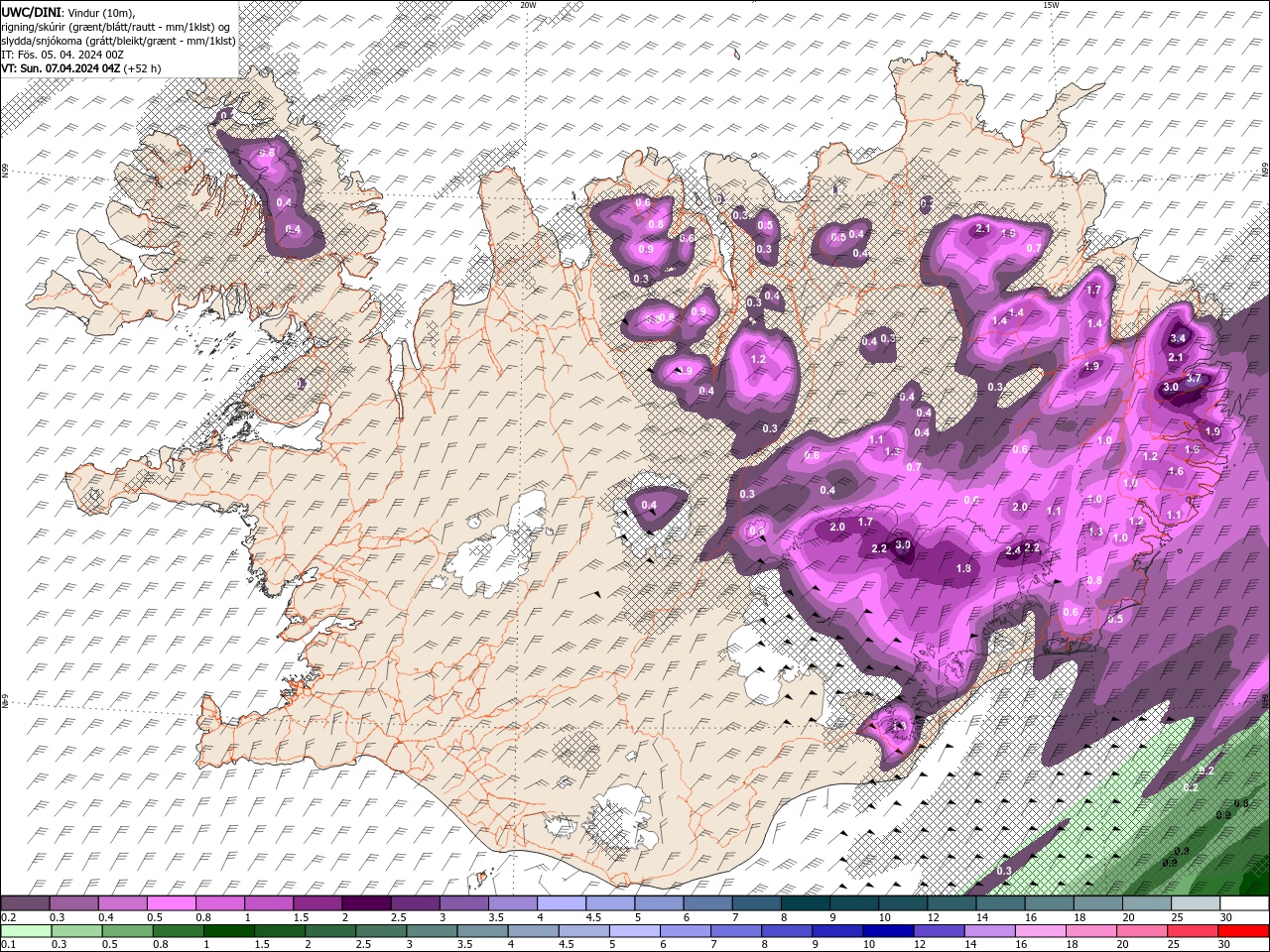Image resolution: width=1270 pixels, height=952 pixels.
Task: Pick the grey-green swatch labeled 3, green legend row
Action: (x=433, y=930)
